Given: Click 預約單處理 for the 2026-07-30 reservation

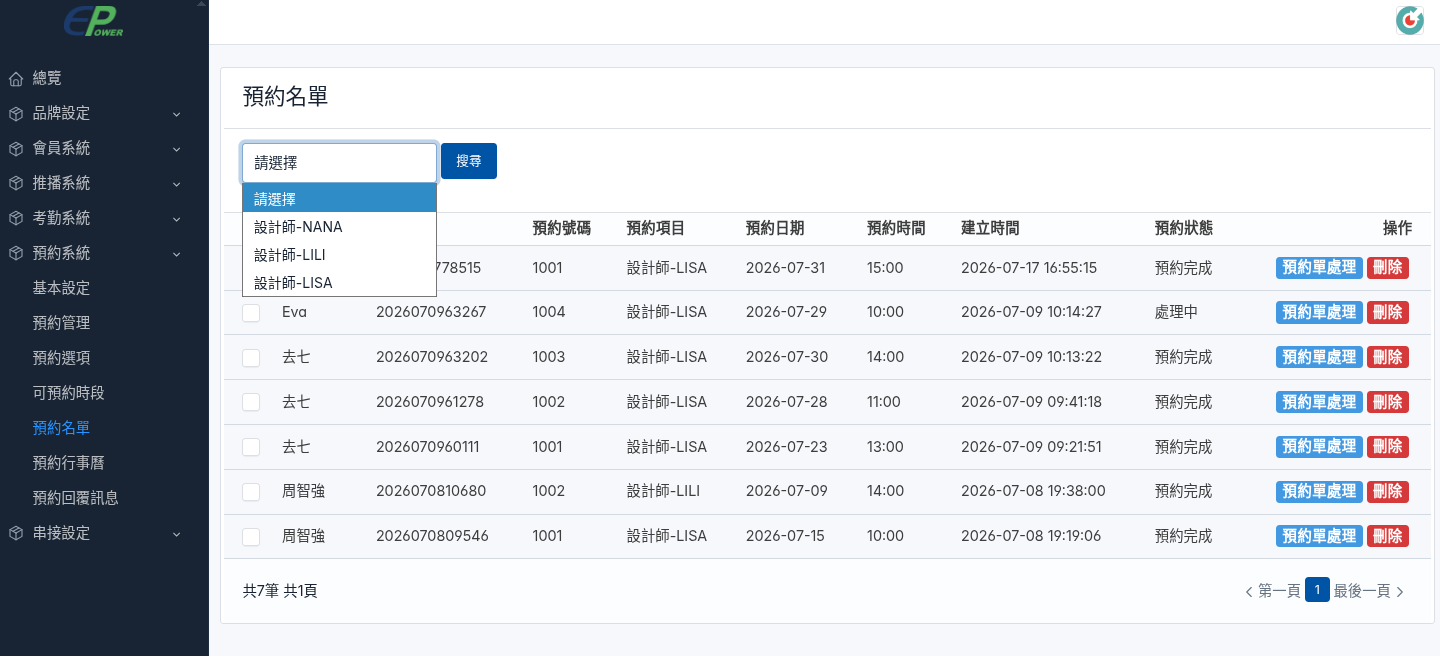Looking at the screenshot, I should tap(1319, 357).
